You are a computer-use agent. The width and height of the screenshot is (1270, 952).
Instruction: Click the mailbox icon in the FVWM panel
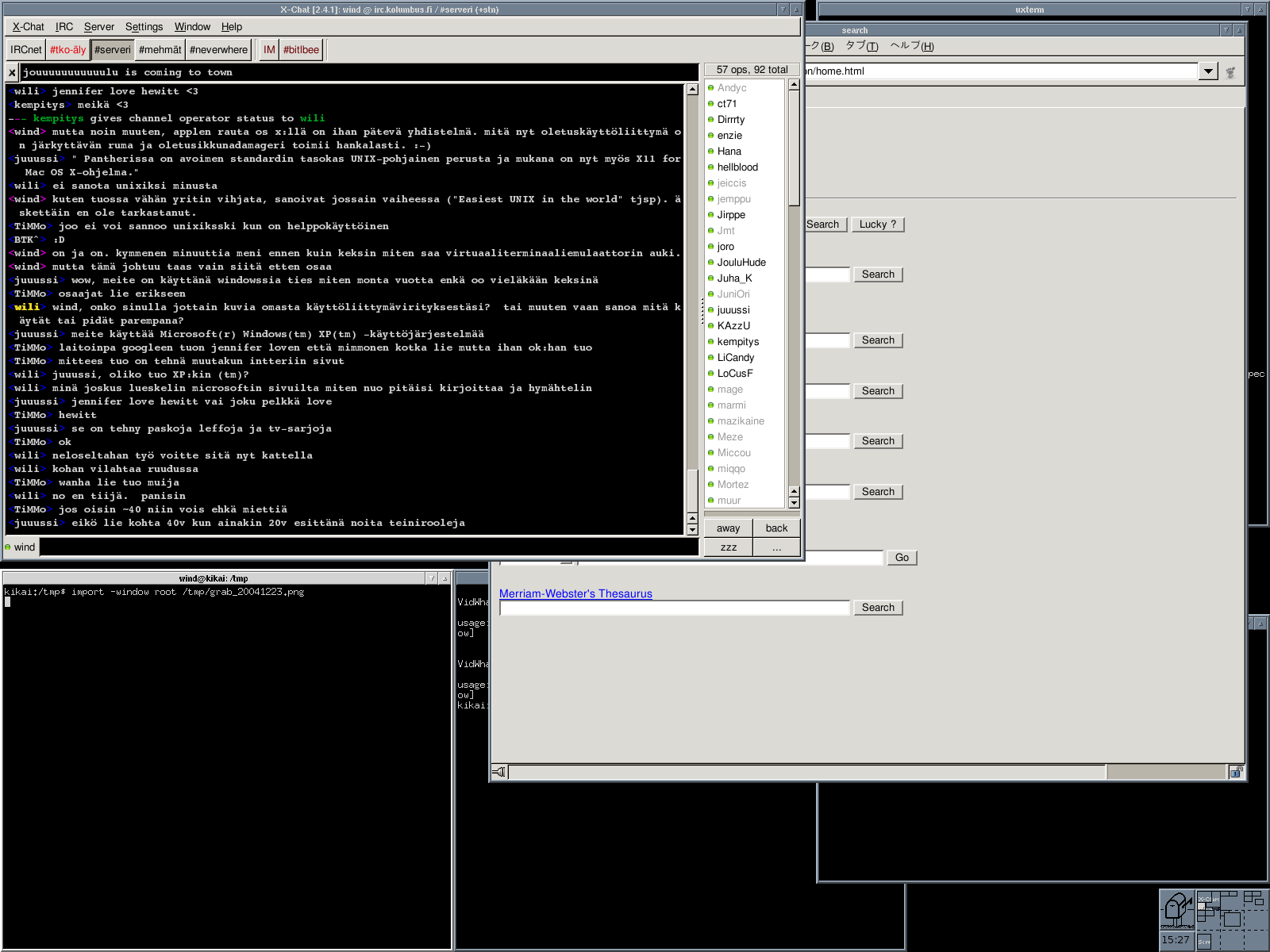(1178, 908)
